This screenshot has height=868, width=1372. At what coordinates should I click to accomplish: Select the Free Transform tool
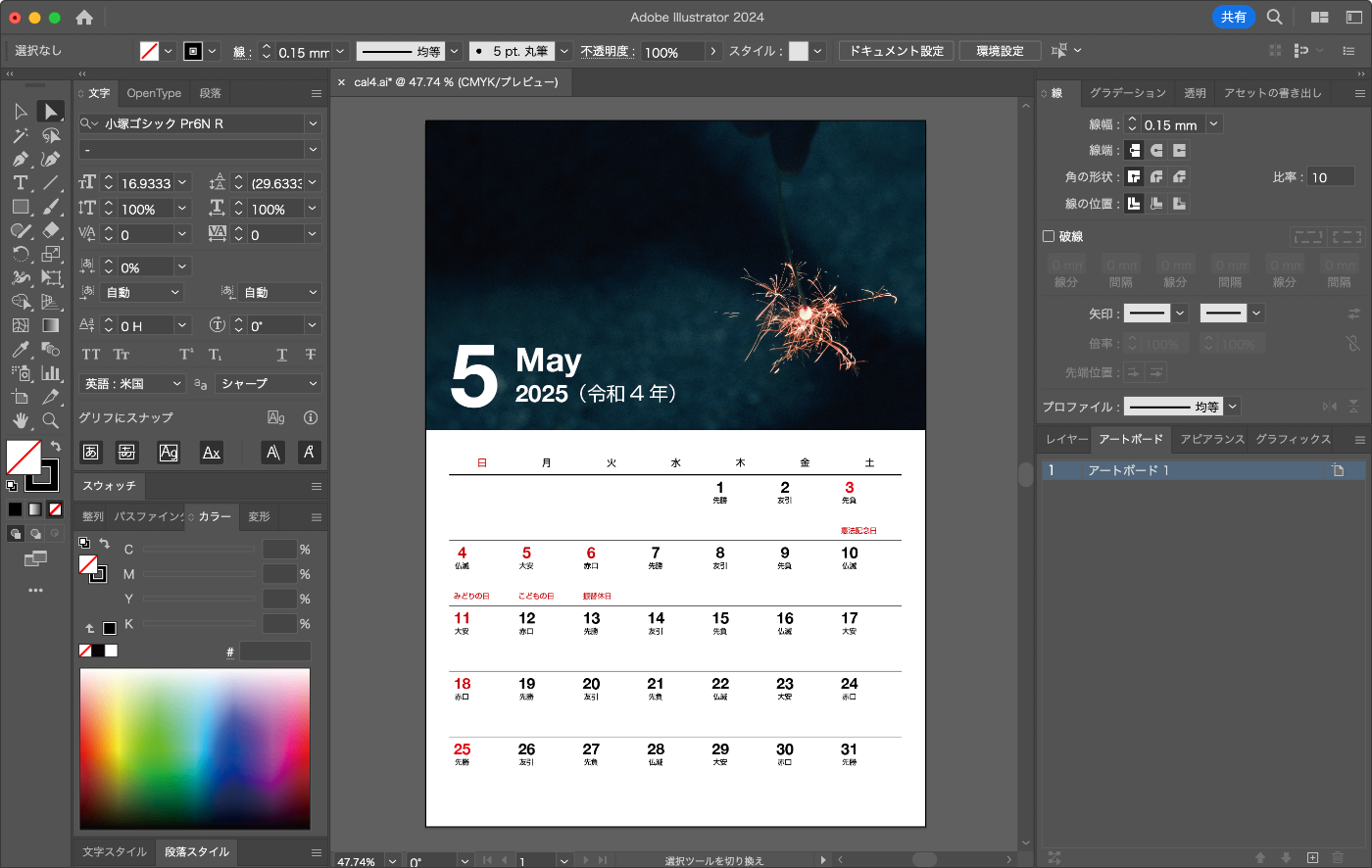51,278
